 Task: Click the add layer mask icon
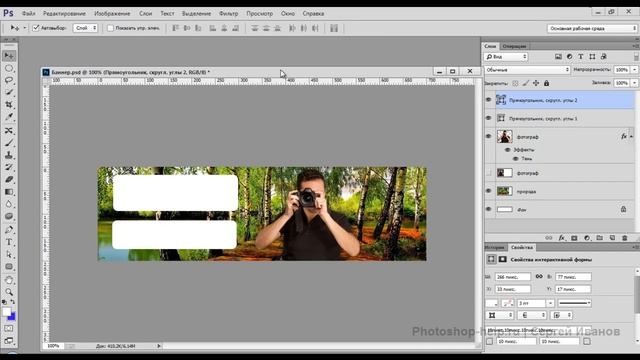pyautogui.click(x=574, y=238)
